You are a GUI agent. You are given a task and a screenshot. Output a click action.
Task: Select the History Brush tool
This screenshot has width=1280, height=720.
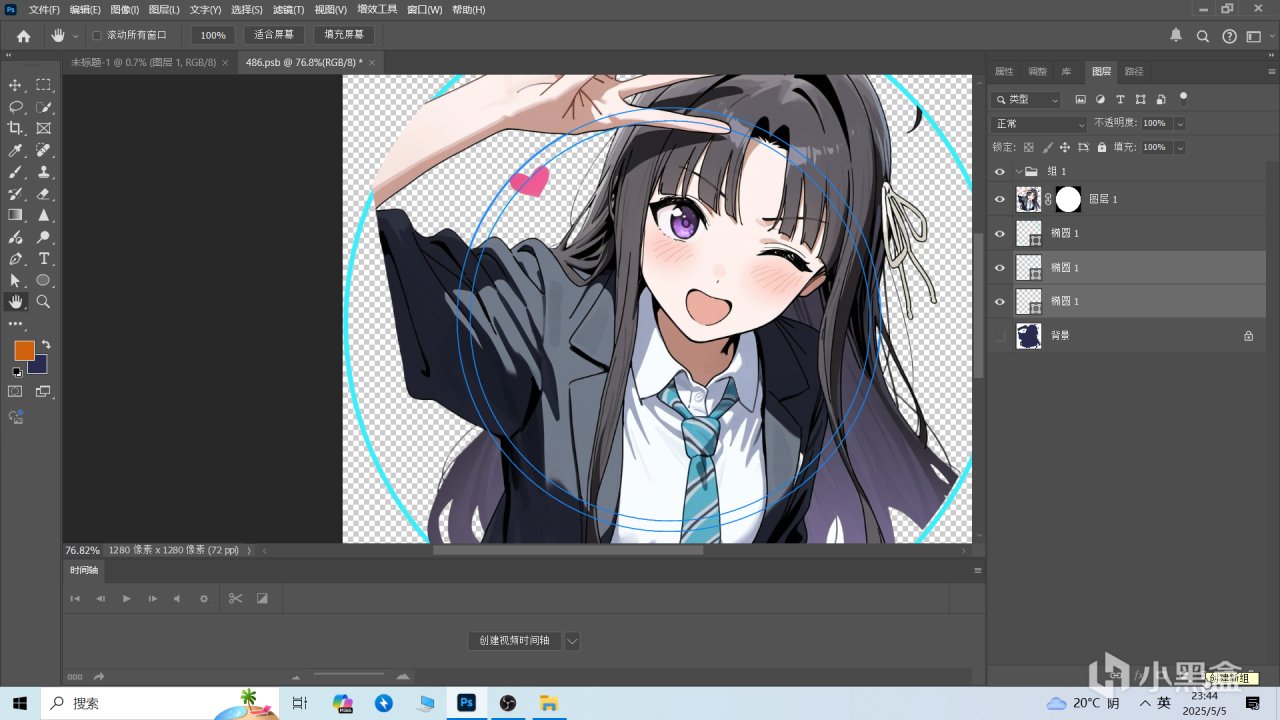[15, 193]
